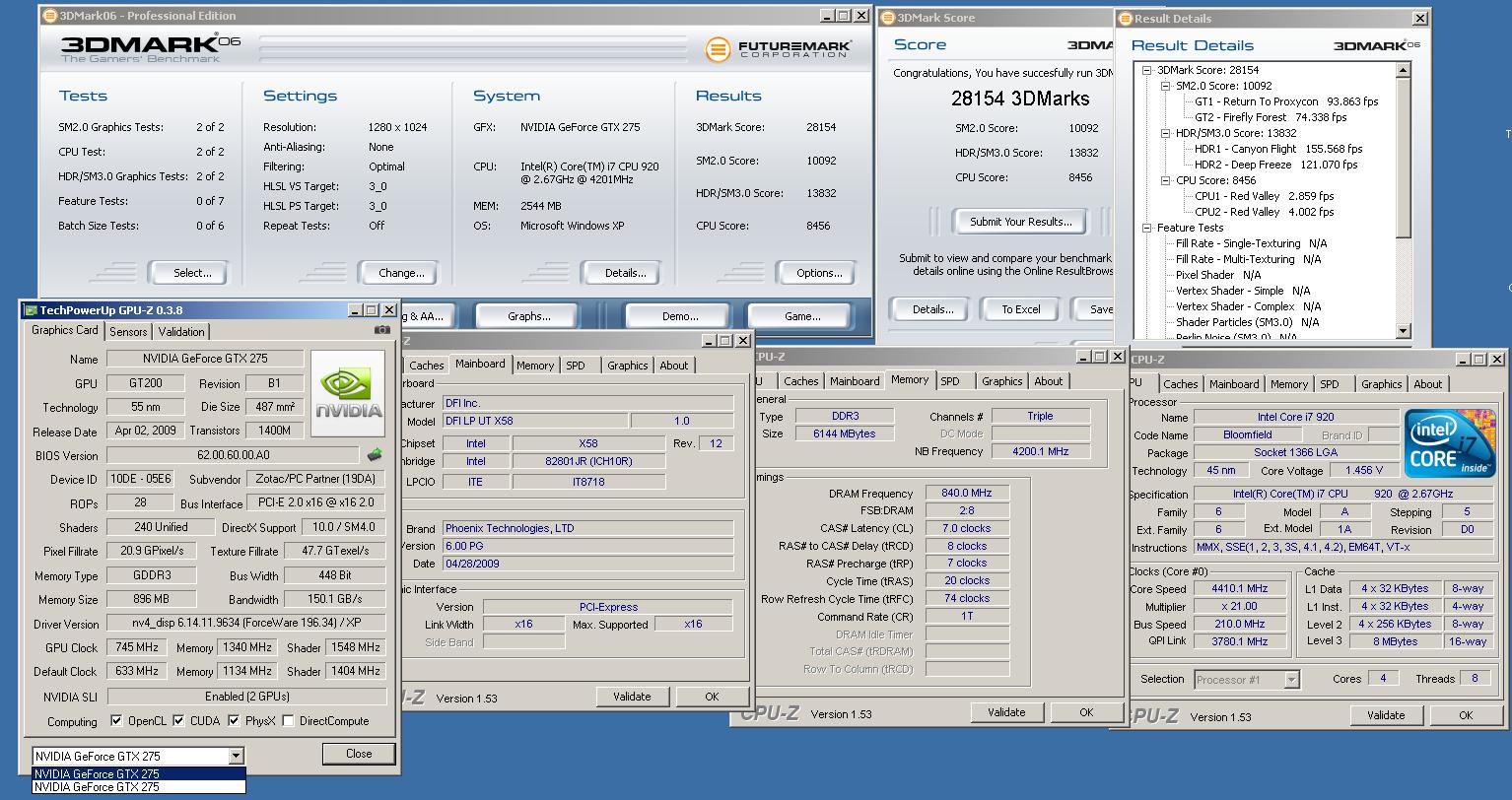
Task: Click OK in CPU-Z Memory window
Action: [1086, 712]
